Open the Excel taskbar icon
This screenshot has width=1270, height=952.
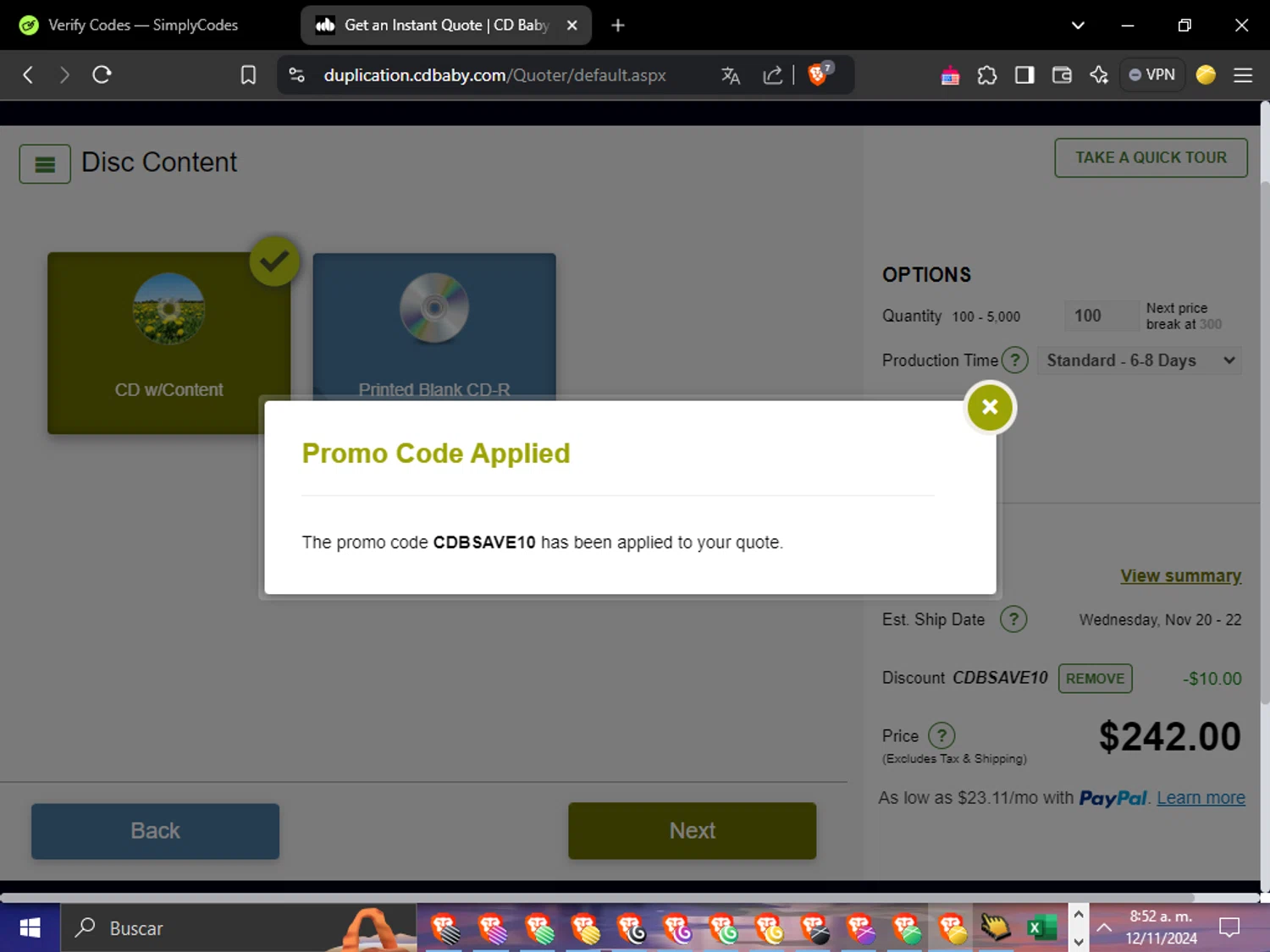pyautogui.click(x=1042, y=928)
